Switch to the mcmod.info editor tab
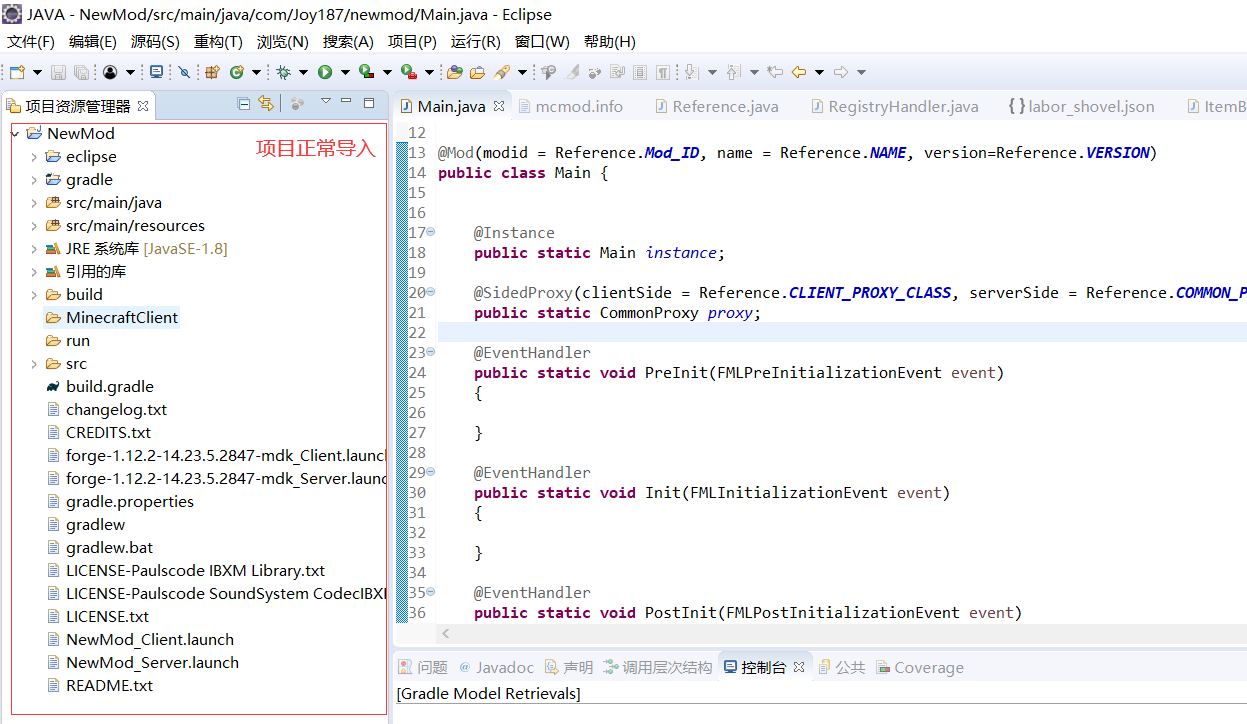Image resolution: width=1247 pixels, height=724 pixels. click(570, 106)
